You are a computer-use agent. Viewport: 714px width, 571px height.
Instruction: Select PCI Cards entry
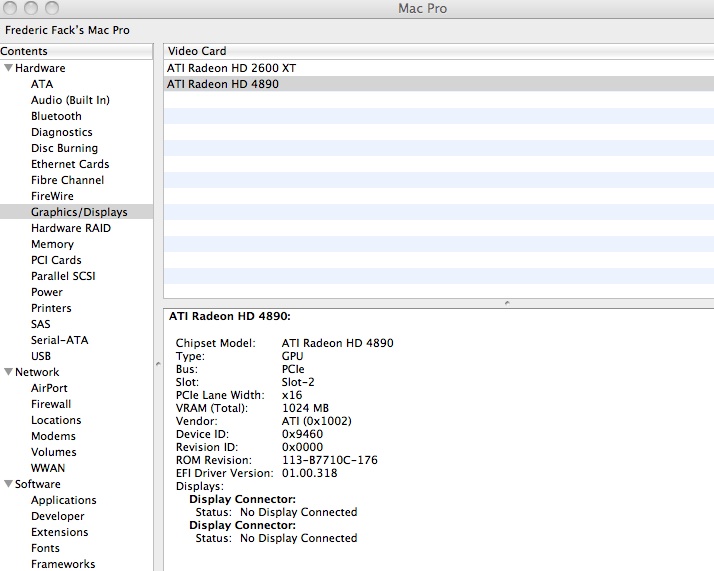(x=56, y=260)
